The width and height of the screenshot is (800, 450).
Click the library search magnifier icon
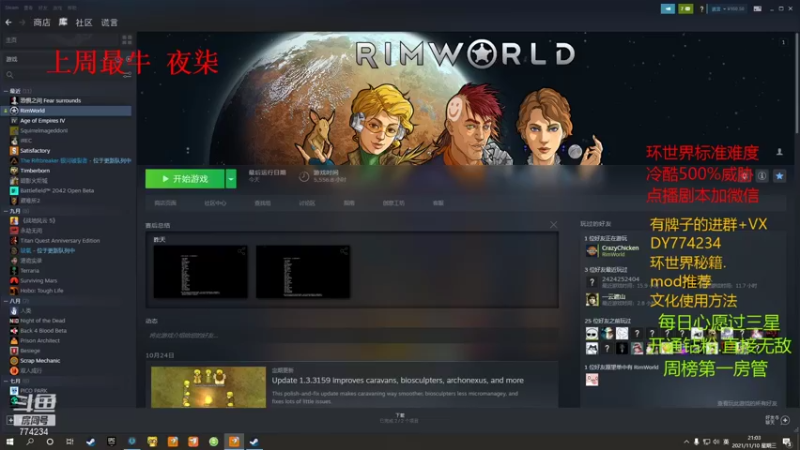[10, 75]
